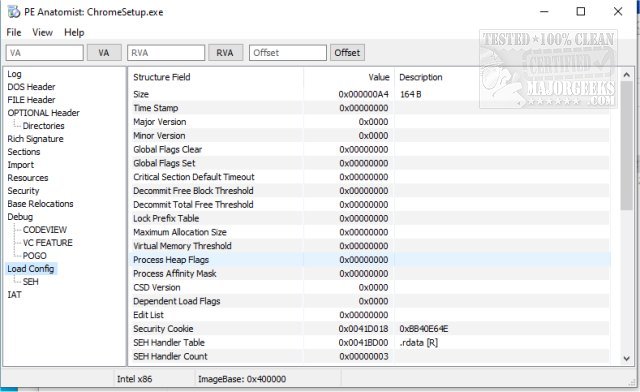This screenshot has height=392, width=640.
Task: Select the Virtual Memory Threshold row
Action: tap(370, 246)
